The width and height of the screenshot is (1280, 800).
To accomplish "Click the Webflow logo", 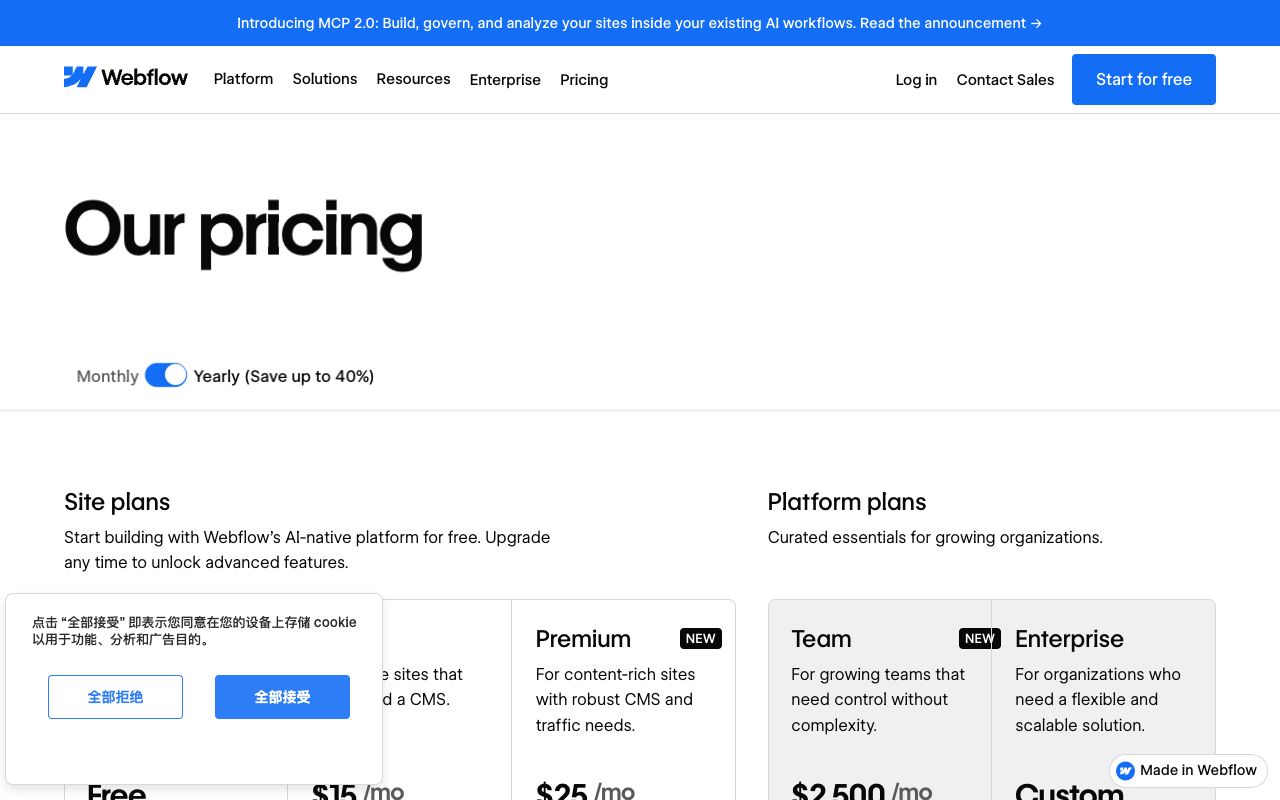I will (x=126, y=78).
